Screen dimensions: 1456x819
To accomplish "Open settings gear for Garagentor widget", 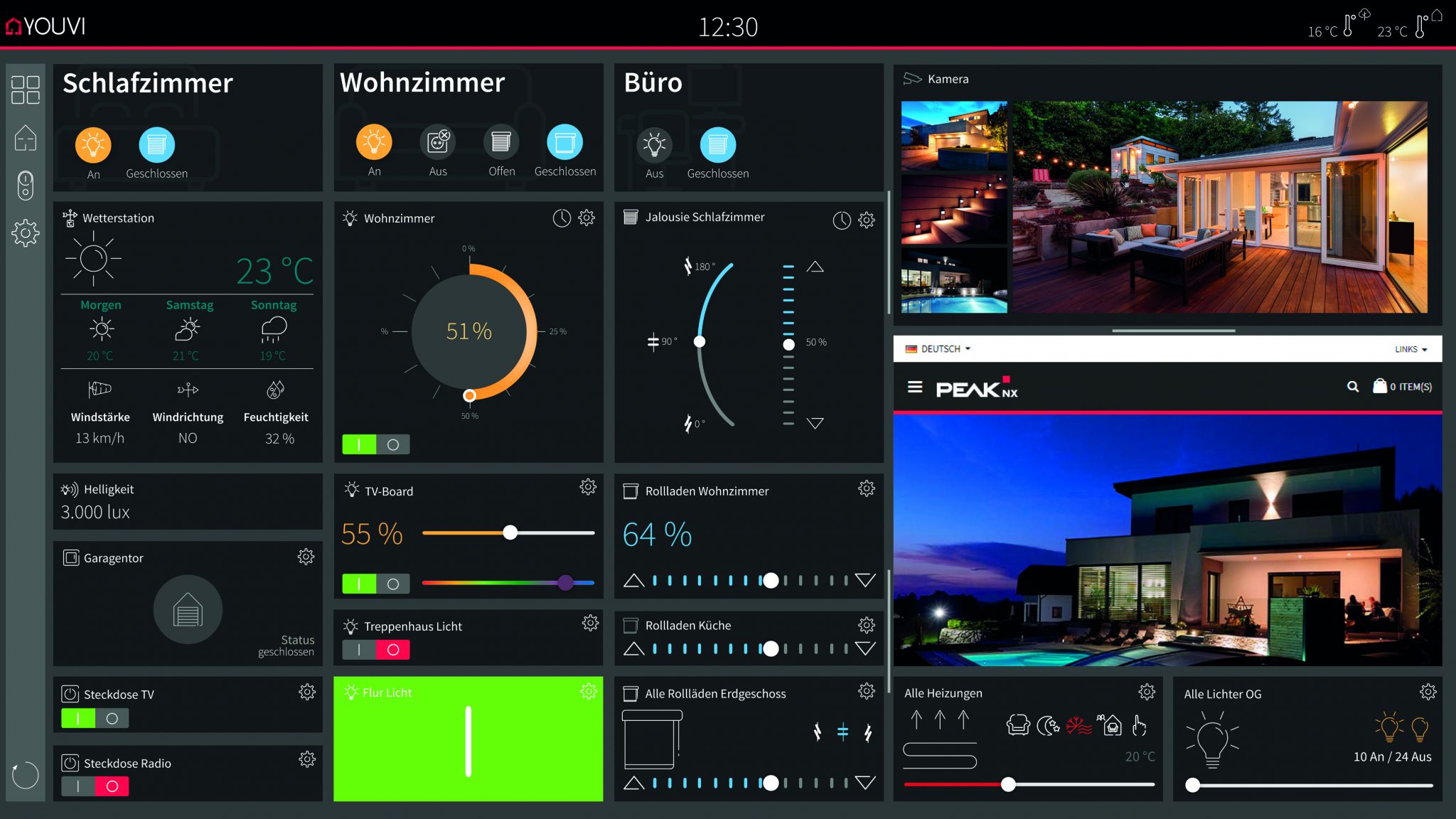I will (306, 557).
